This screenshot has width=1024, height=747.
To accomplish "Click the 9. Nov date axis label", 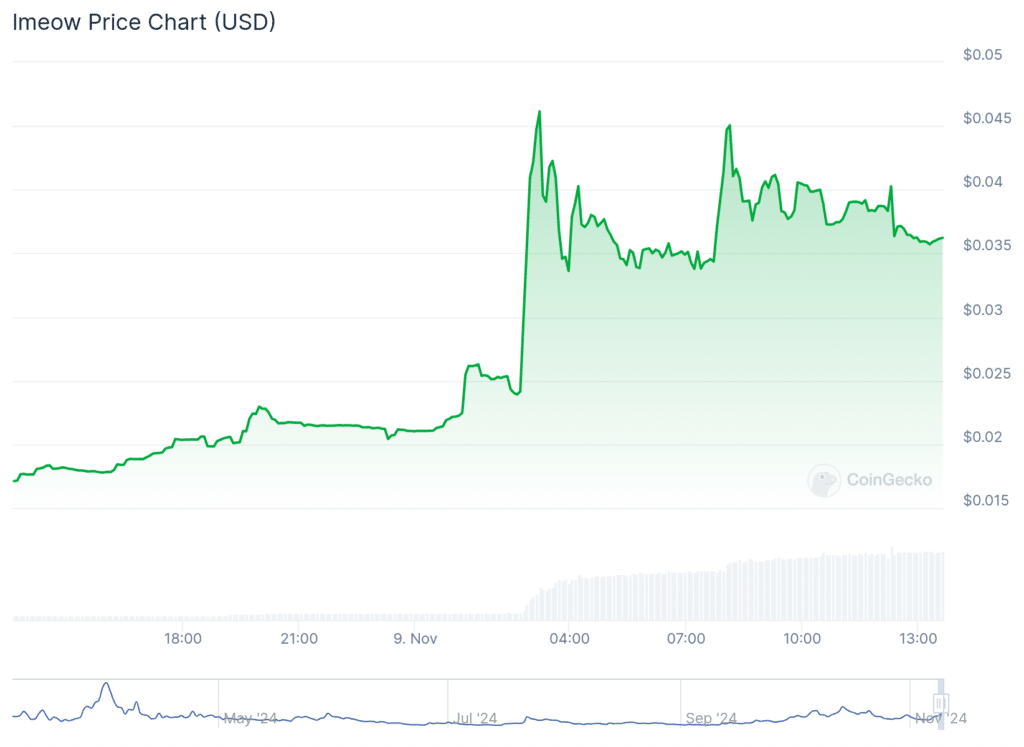I will pos(415,638).
